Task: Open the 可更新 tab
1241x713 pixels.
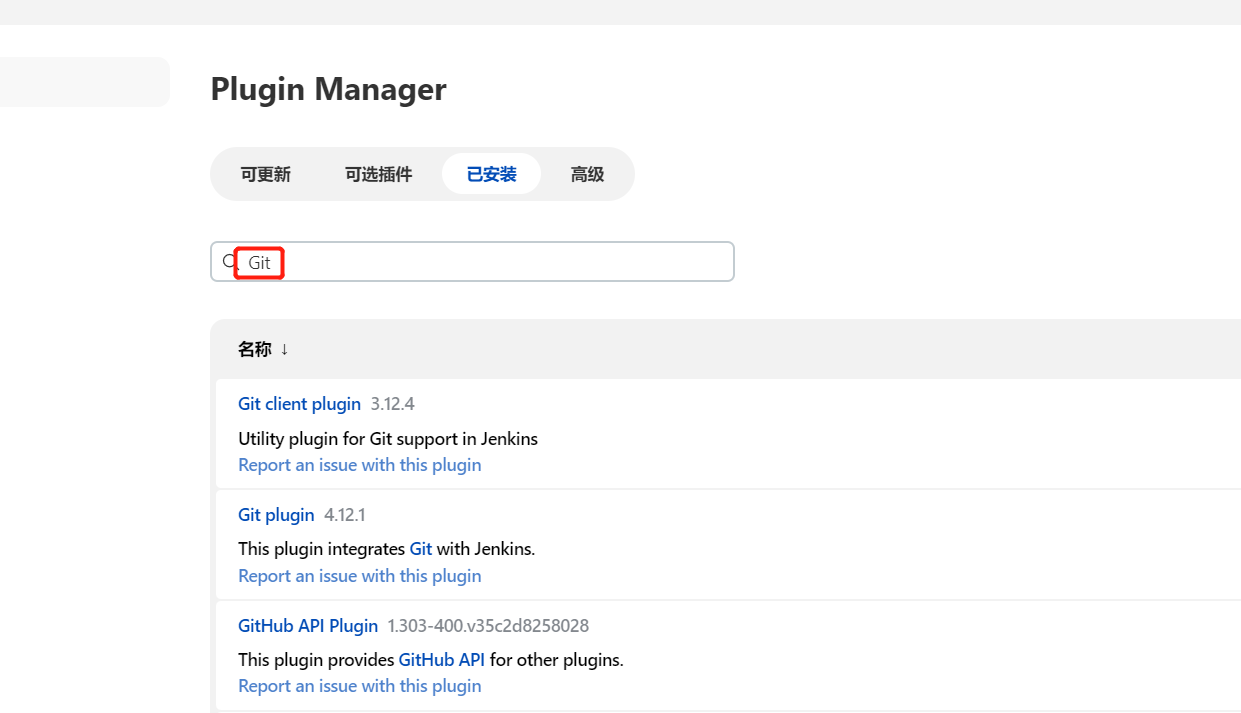Action: point(265,174)
